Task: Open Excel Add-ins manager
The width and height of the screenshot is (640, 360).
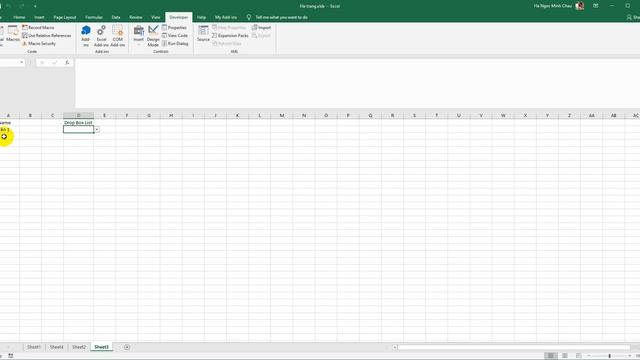Action: [101, 36]
